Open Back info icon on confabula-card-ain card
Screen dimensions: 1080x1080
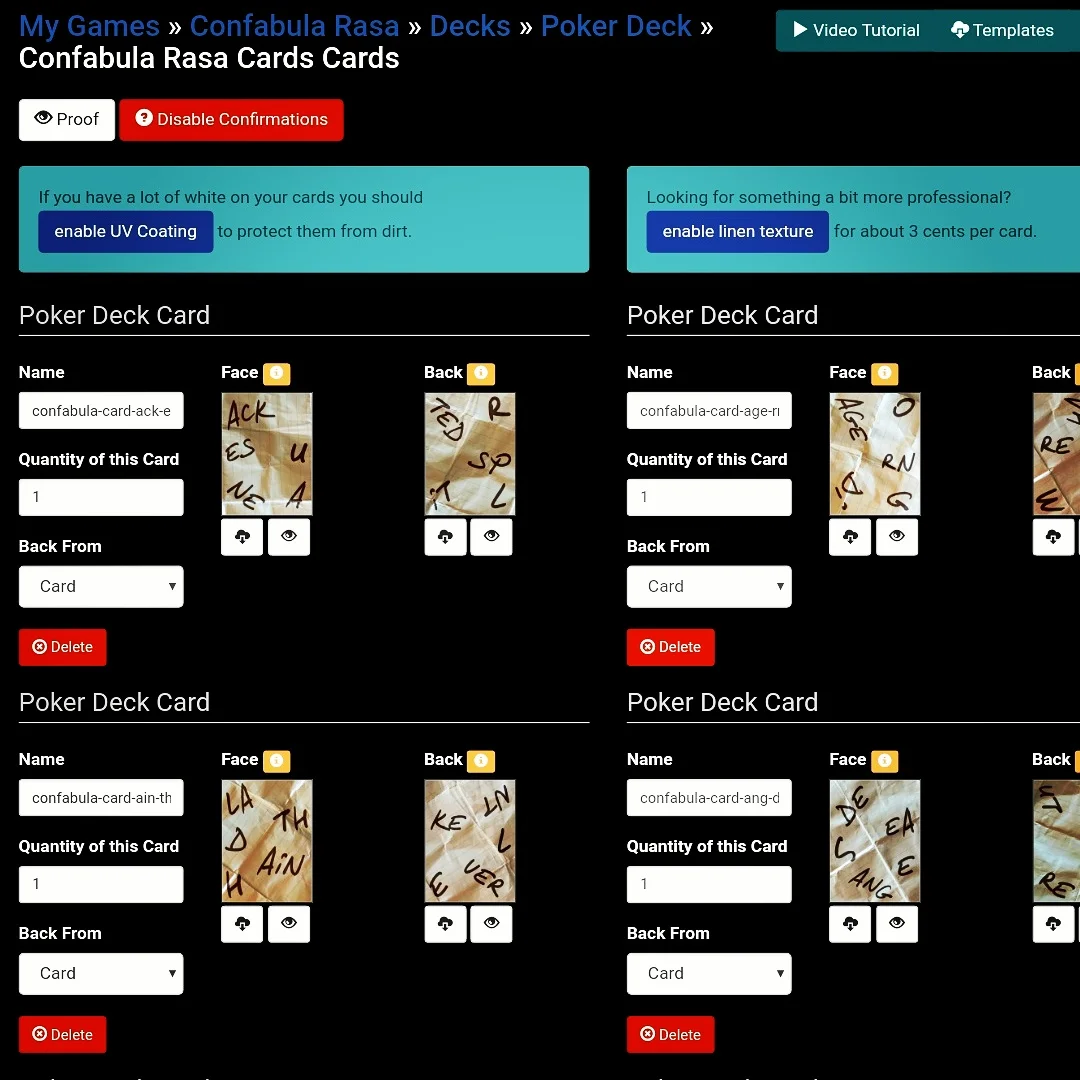tap(481, 760)
